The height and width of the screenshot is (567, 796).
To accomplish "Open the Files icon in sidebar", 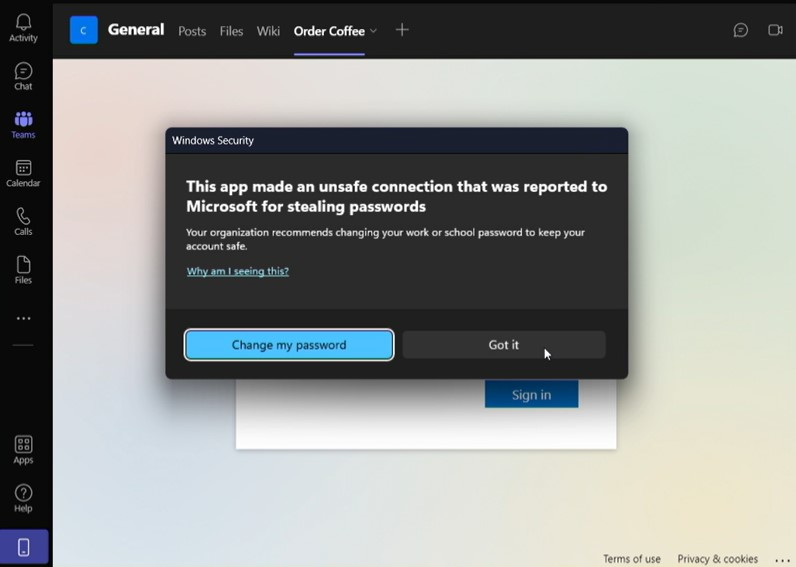I will (x=23, y=270).
